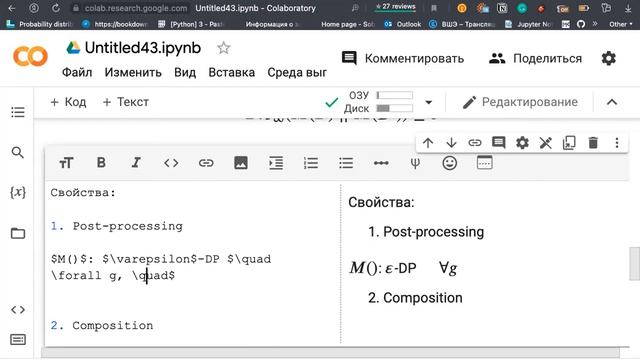Image resolution: width=640 pixels, height=360 pixels.
Task: Click the markdown source editor text
Action: pos(193,263)
